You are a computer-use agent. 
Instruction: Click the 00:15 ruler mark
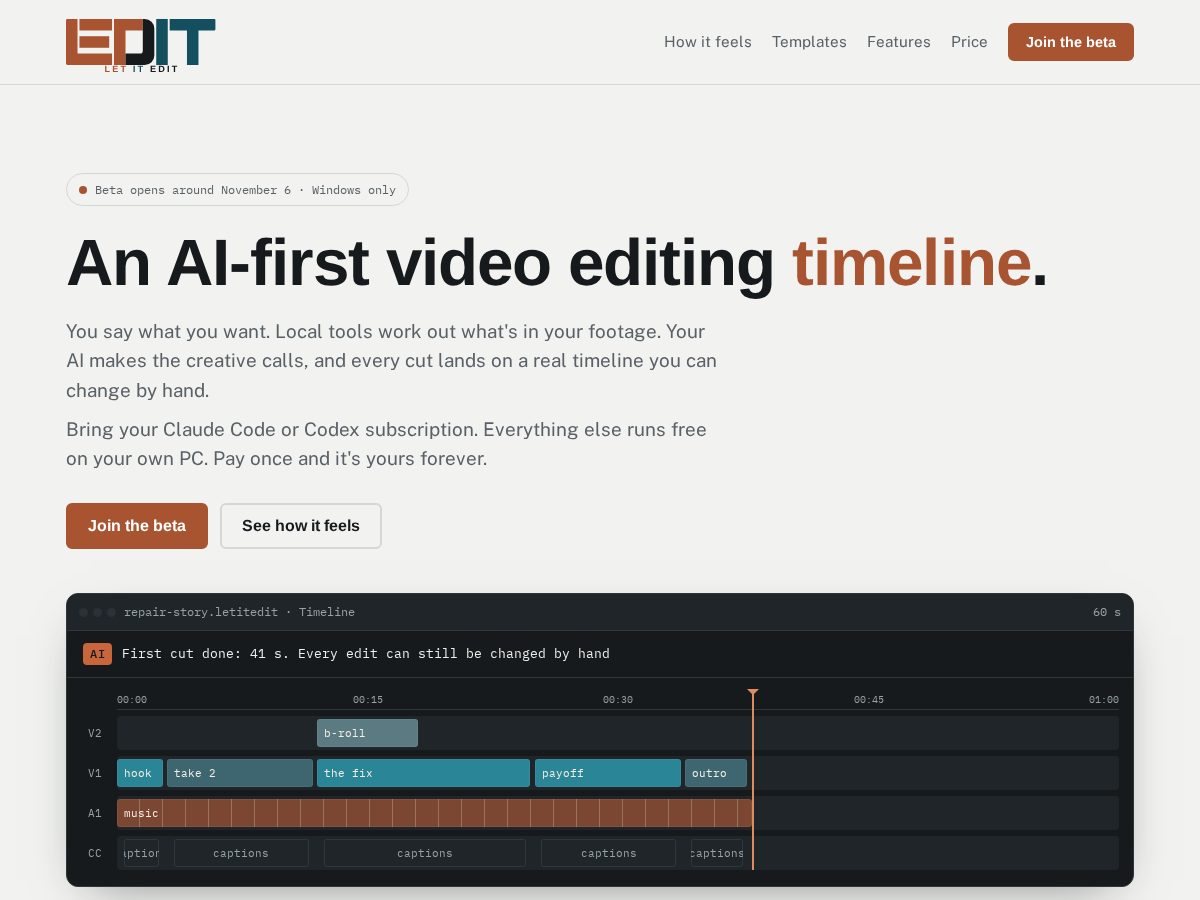tap(368, 700)
